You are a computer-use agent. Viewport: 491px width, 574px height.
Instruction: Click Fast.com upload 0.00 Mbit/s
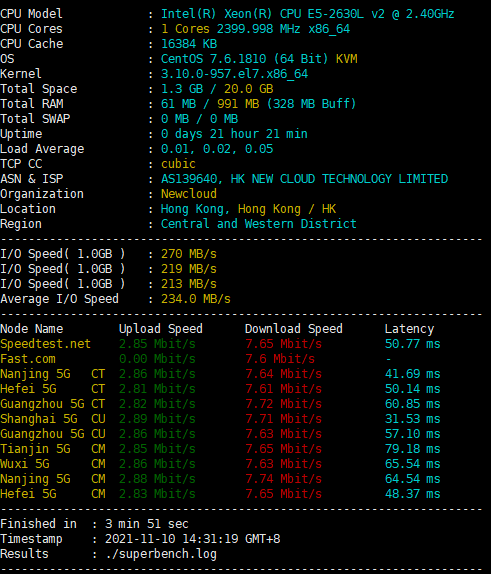tap(157, 359)
